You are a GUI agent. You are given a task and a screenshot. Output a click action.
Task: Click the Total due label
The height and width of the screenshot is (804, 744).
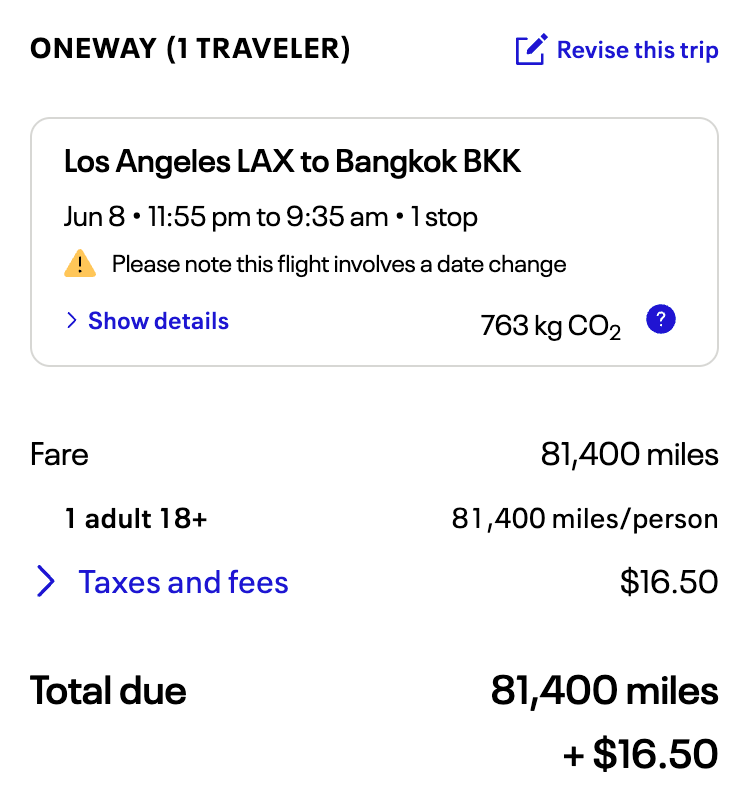pyautogui.click(x=108, y=690)
